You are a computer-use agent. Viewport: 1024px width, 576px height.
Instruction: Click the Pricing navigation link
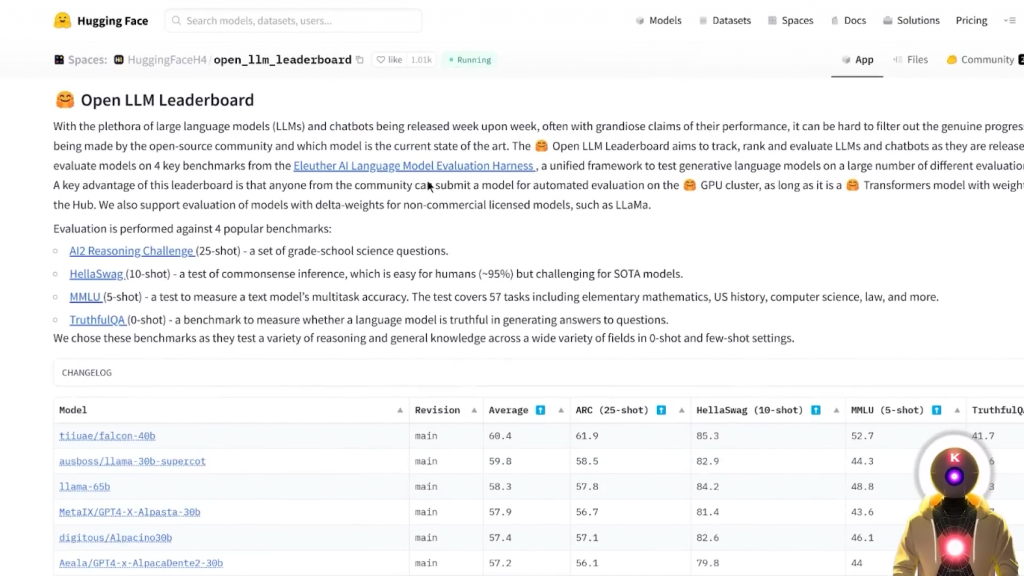pos(971,21)
